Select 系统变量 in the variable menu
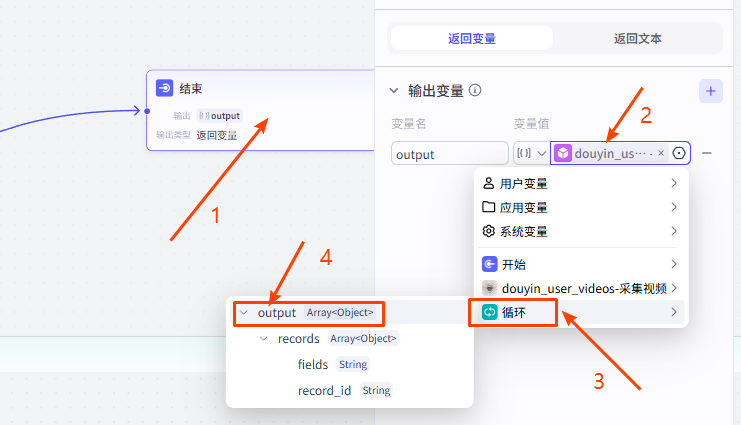 click(581, 231)
